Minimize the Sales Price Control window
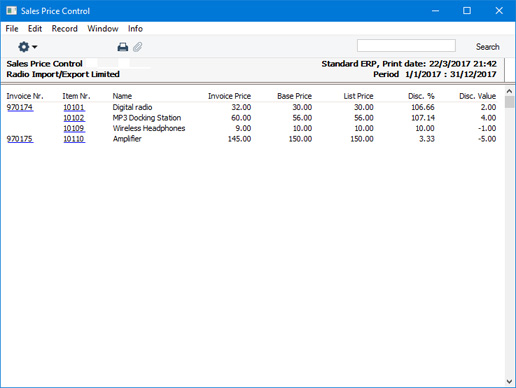The width and height of the screenshot is (516, 388). 435,11
